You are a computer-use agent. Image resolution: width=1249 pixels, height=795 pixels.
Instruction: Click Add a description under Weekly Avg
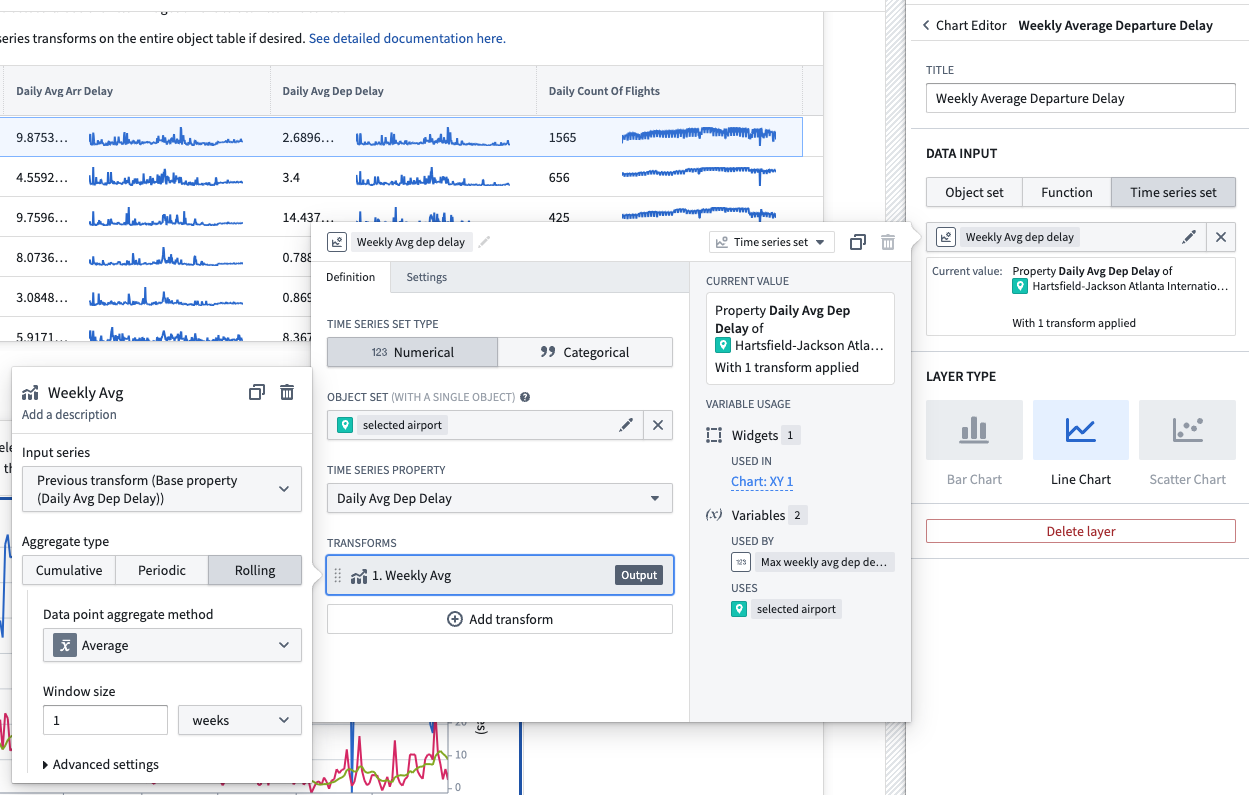[69, 414]
